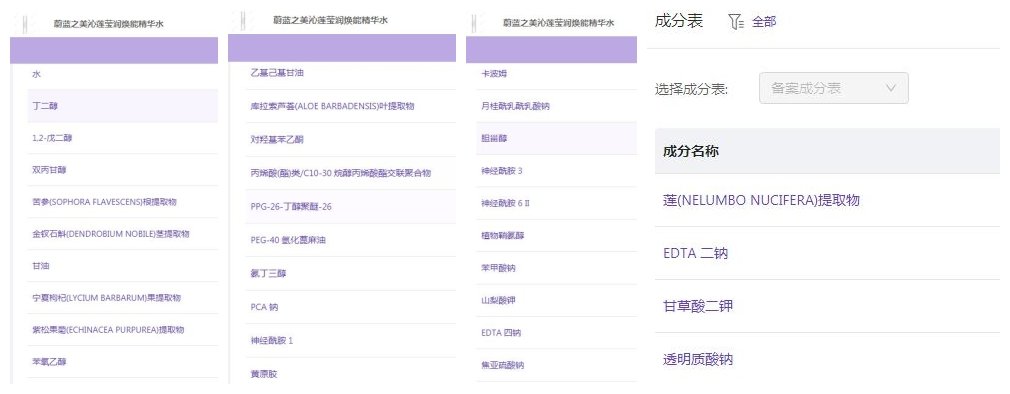Click the filter funnel icon beside 全部
The height and width of the screenshot is (394, 1010).
[736, 22]
